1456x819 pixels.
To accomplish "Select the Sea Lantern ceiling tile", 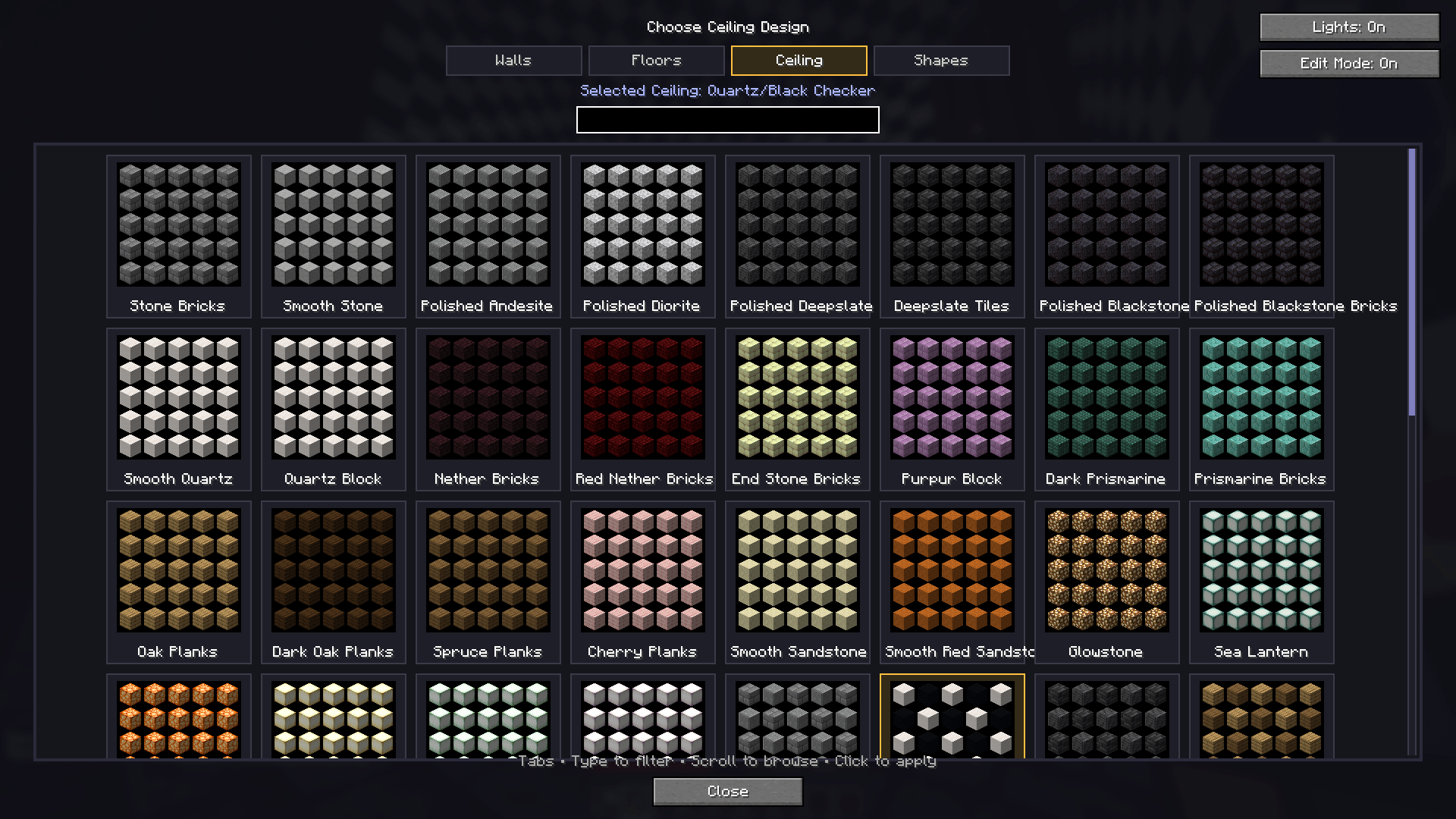I will click(x=1262, y=582).
